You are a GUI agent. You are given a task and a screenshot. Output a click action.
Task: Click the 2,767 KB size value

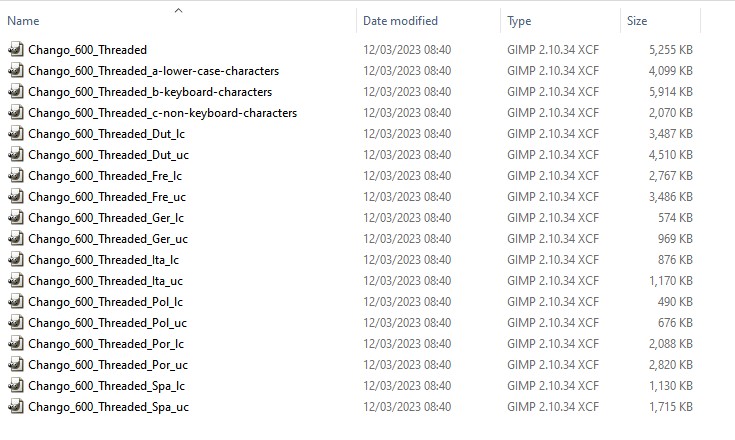coord(671,176)
